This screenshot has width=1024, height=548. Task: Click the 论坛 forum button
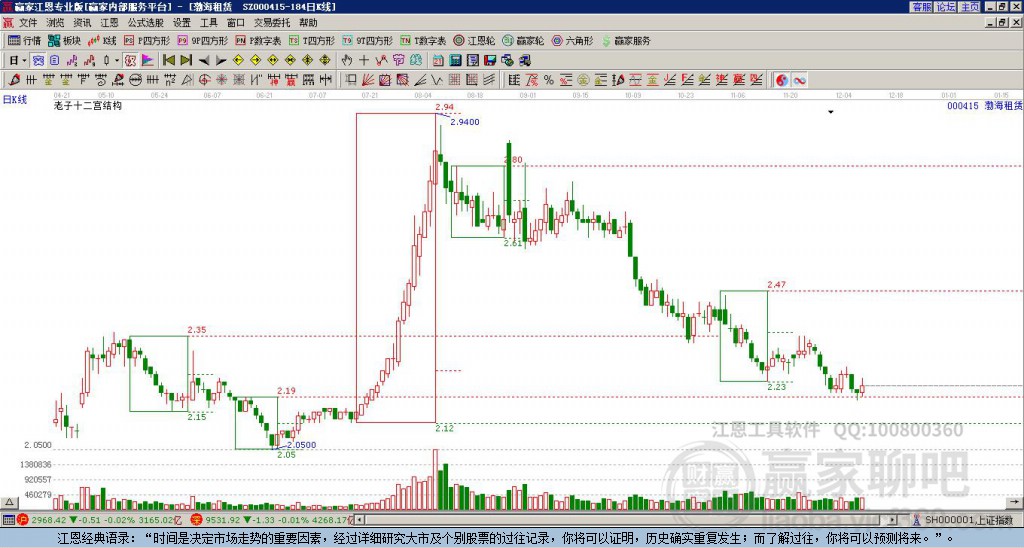tap(945, 7)
